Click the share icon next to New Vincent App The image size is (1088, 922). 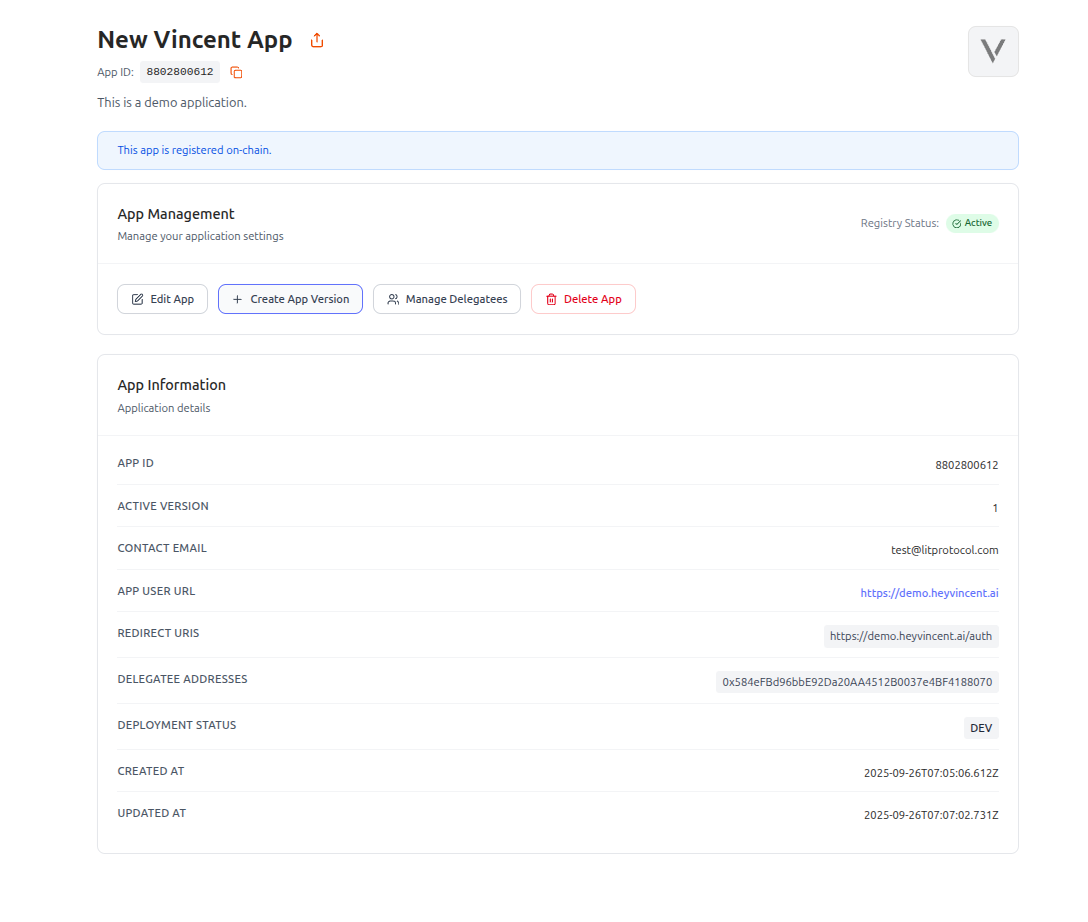tap(316, 39)
